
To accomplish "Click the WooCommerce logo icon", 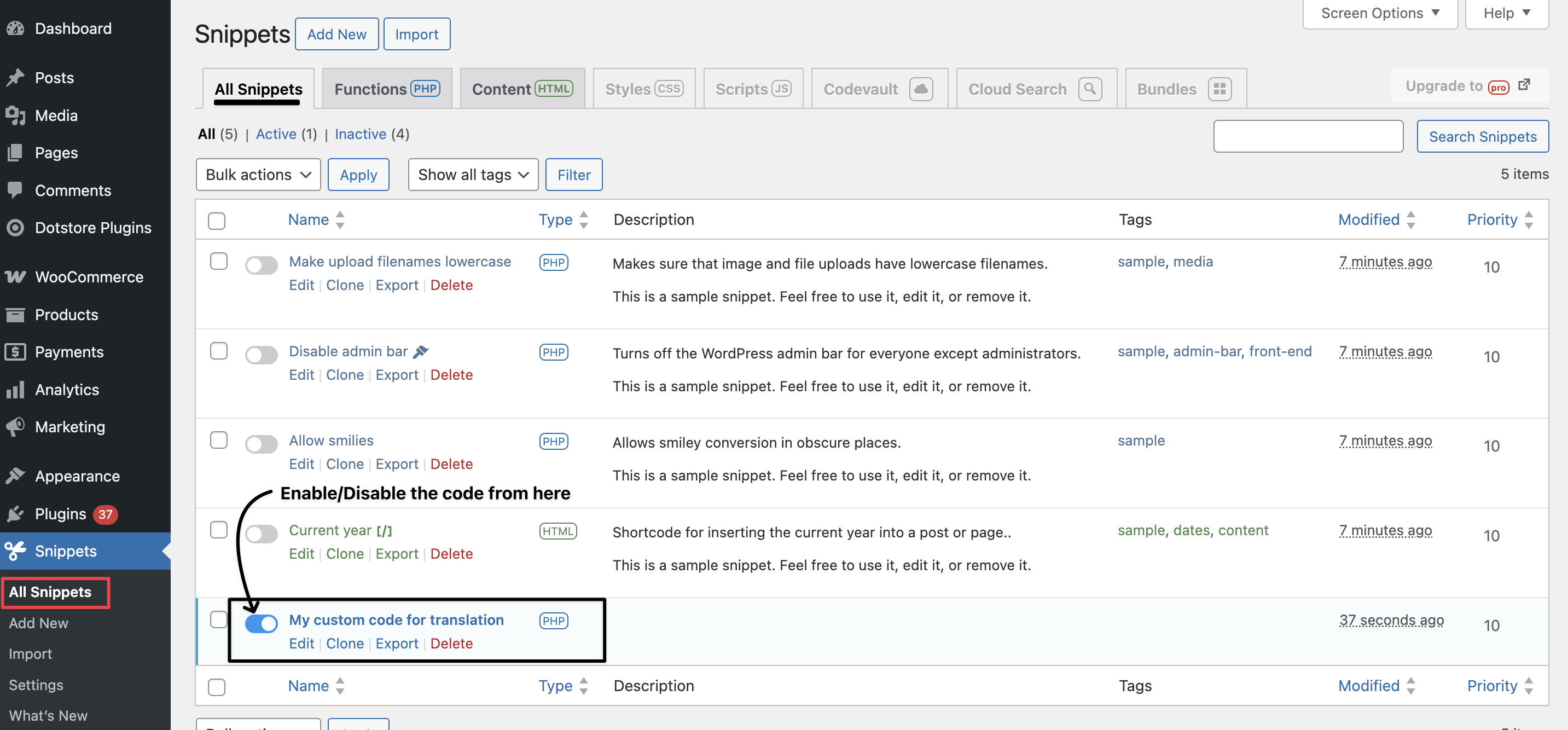I will [x=15, y=277].
